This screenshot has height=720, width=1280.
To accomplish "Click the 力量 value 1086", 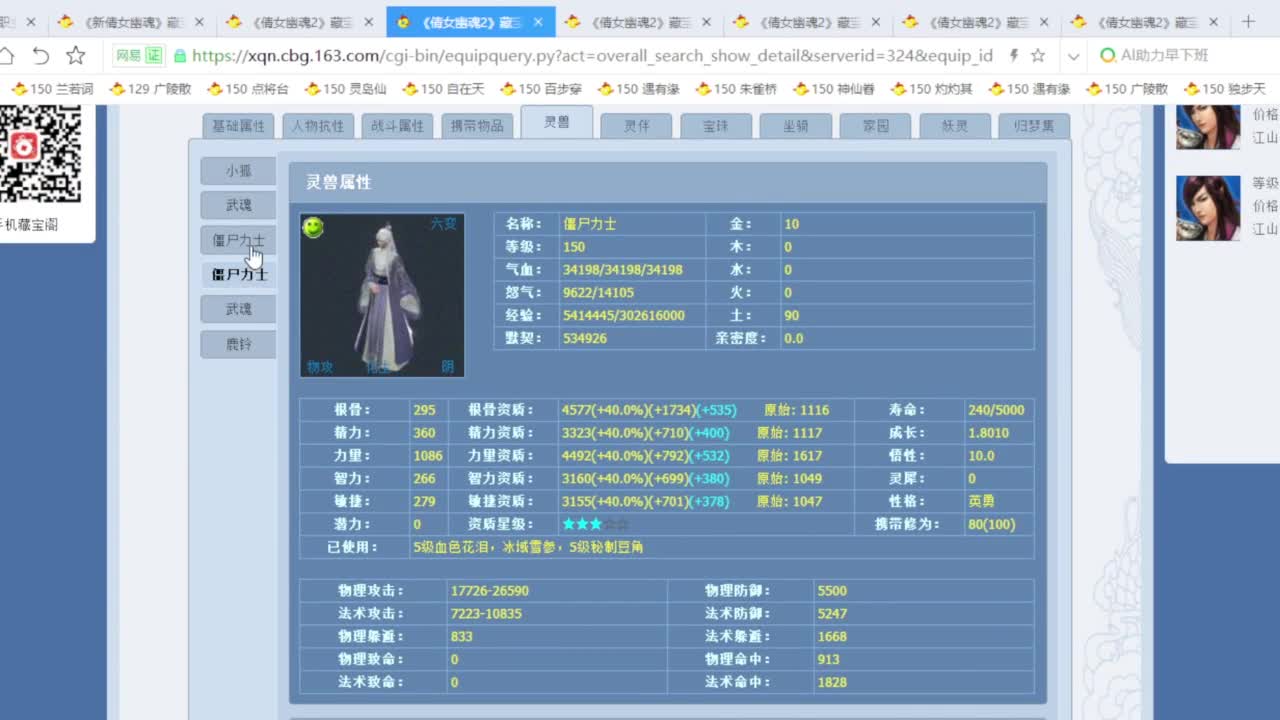I will (x=428, y=456).
